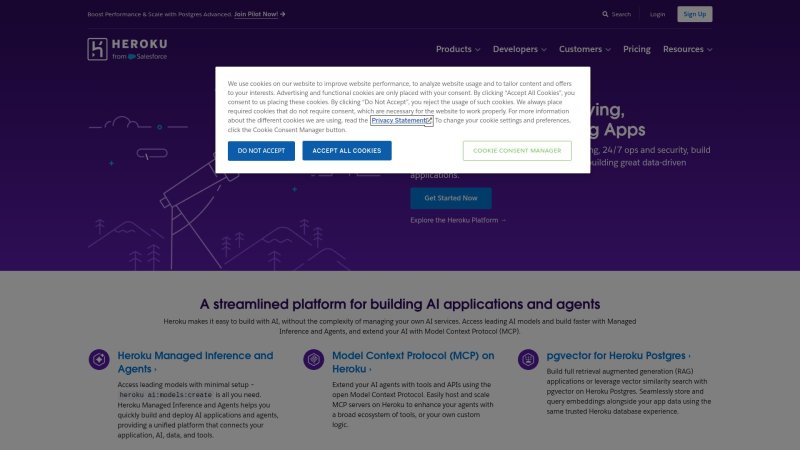Screen dimensions: 800x450
Task: Open the Cookie Consent Manager
Action: click(x=517, y=151)
